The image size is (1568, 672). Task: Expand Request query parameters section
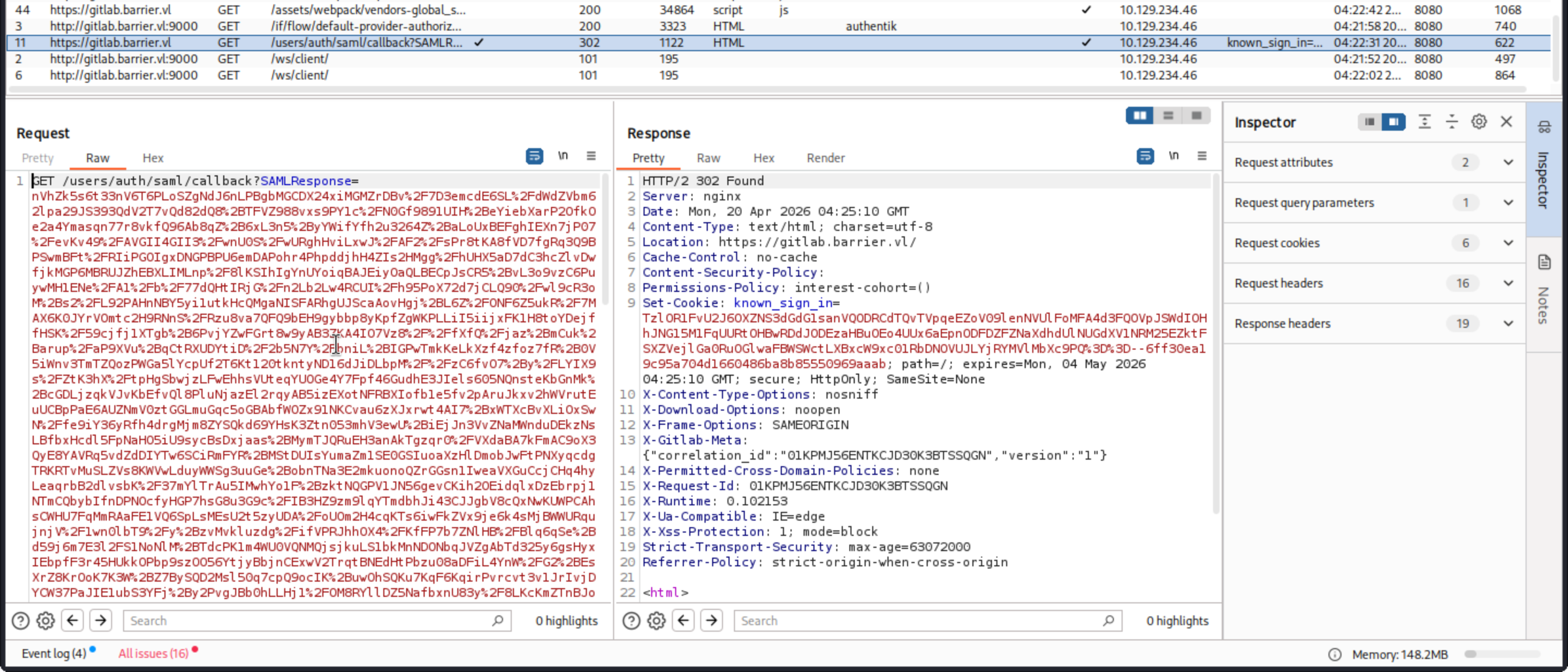1508,203
